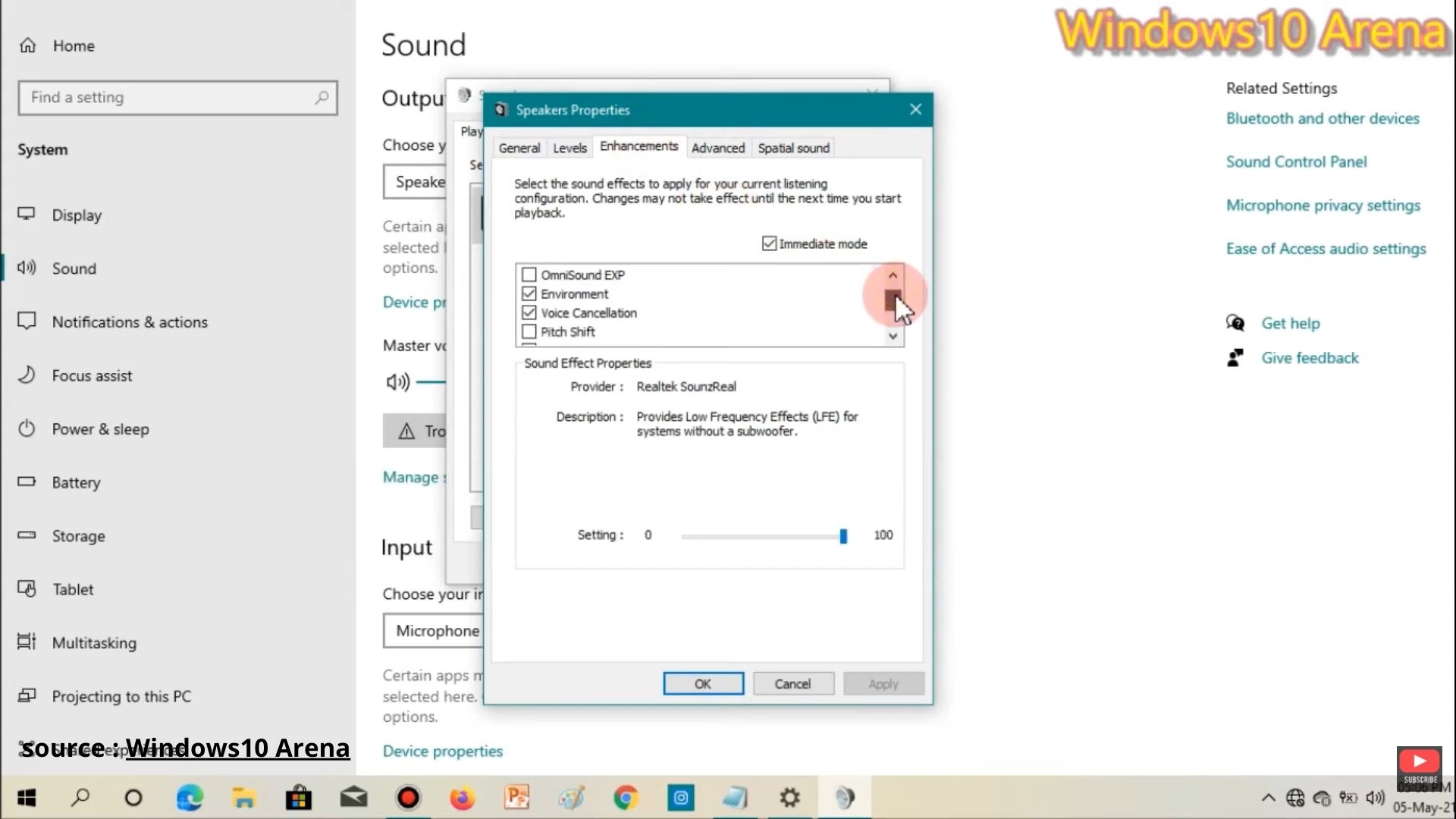The height and width of the screenshot is (819, 1456).
Task: Click the enhancement list scroll-up arrow
Action: pos(893,275)
